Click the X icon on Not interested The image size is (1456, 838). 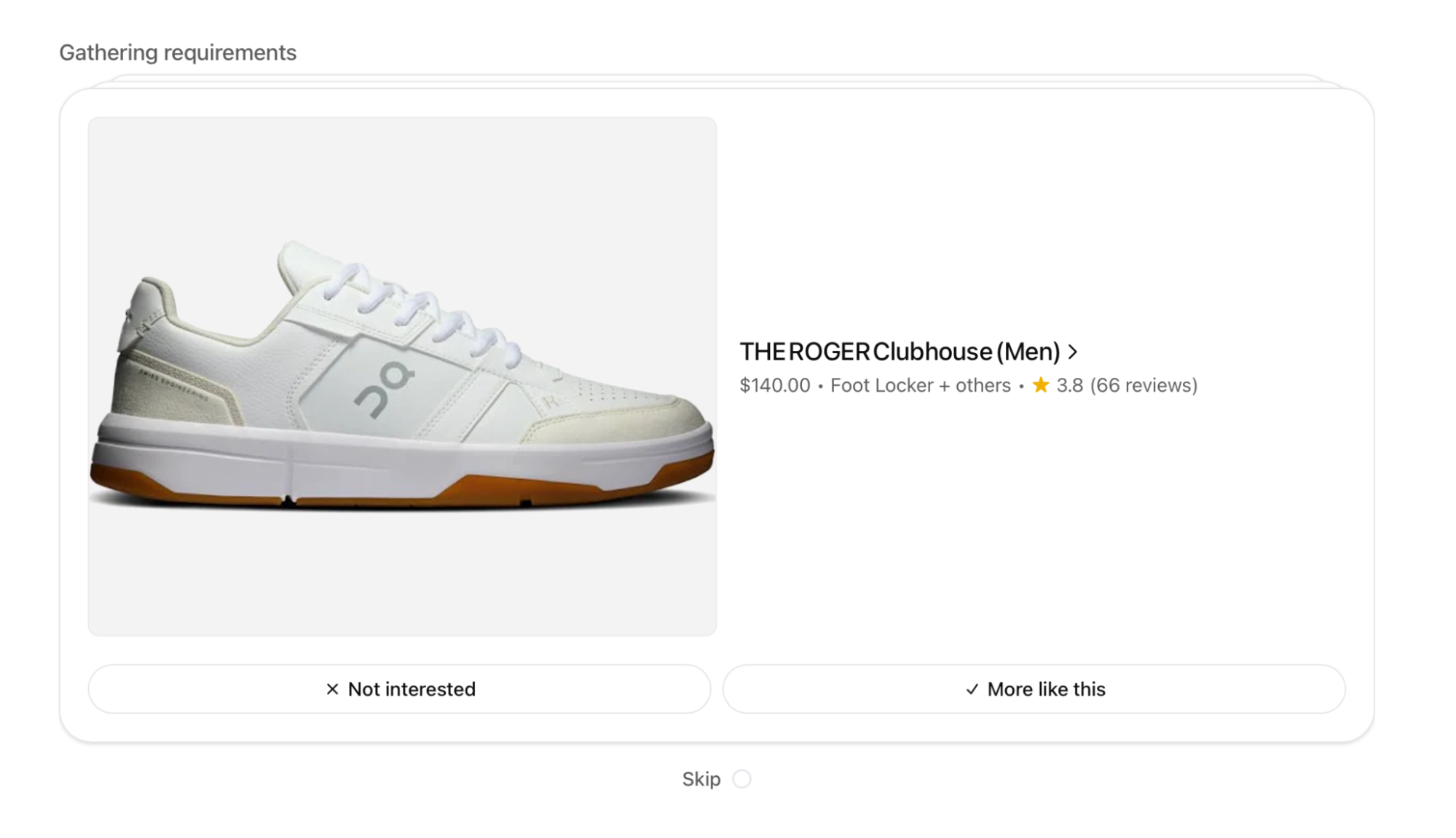click(334, 689)
